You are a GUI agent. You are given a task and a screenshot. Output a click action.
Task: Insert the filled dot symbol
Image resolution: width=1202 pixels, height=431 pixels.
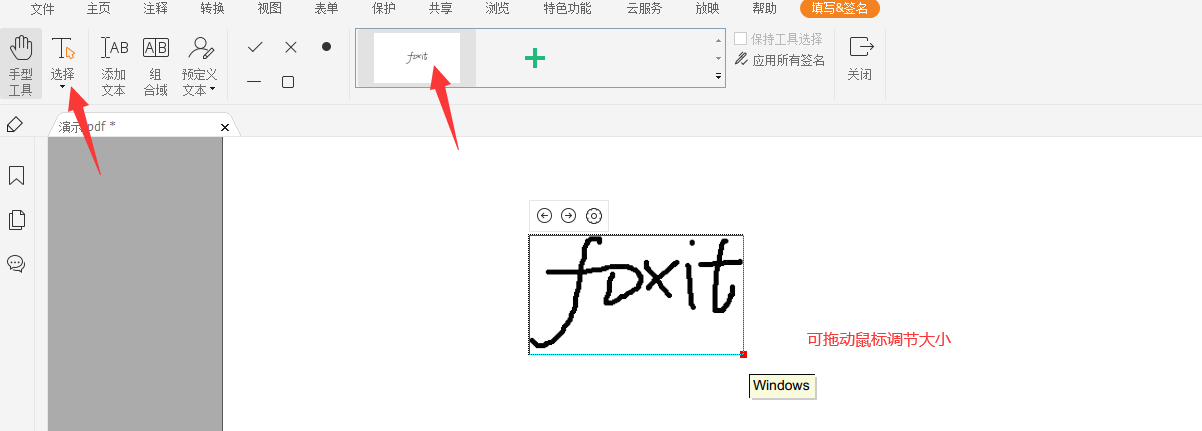pyautogui.click(x=326, y=47)
